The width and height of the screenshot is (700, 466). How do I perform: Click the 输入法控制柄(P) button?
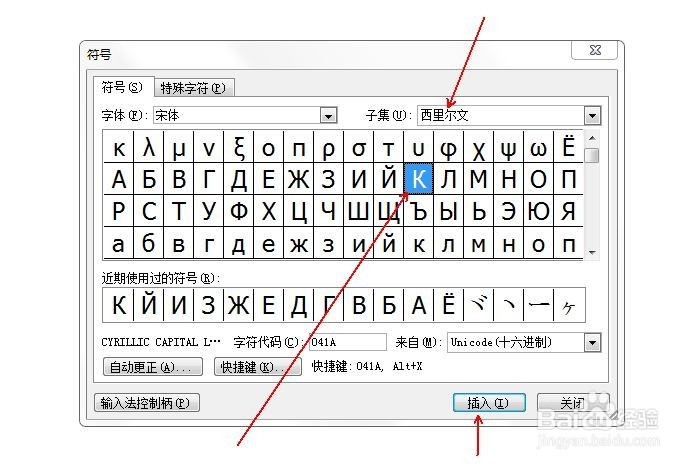(x=147, y=403)
